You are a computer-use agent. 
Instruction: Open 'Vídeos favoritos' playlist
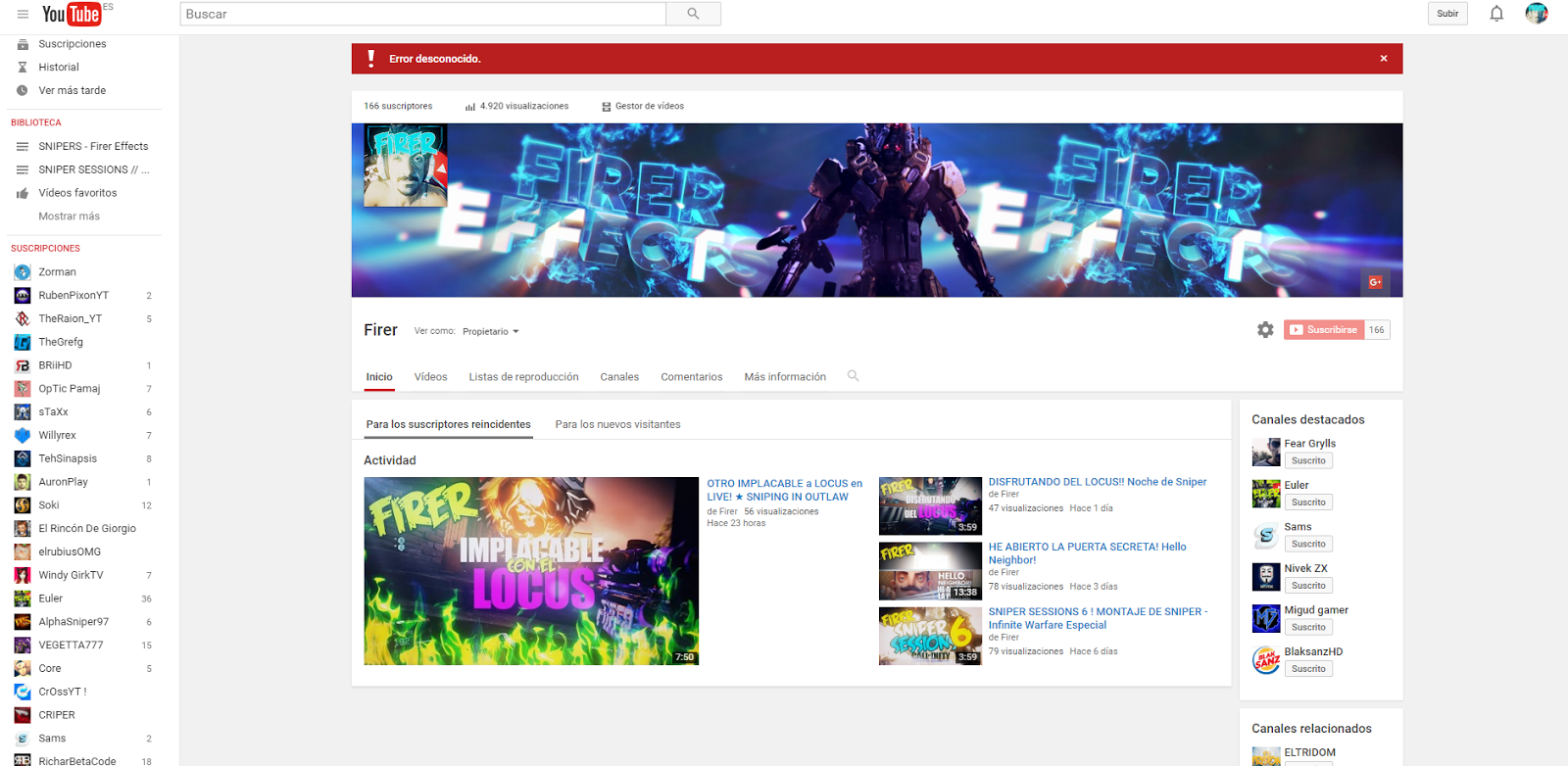[x=77, y=193]
